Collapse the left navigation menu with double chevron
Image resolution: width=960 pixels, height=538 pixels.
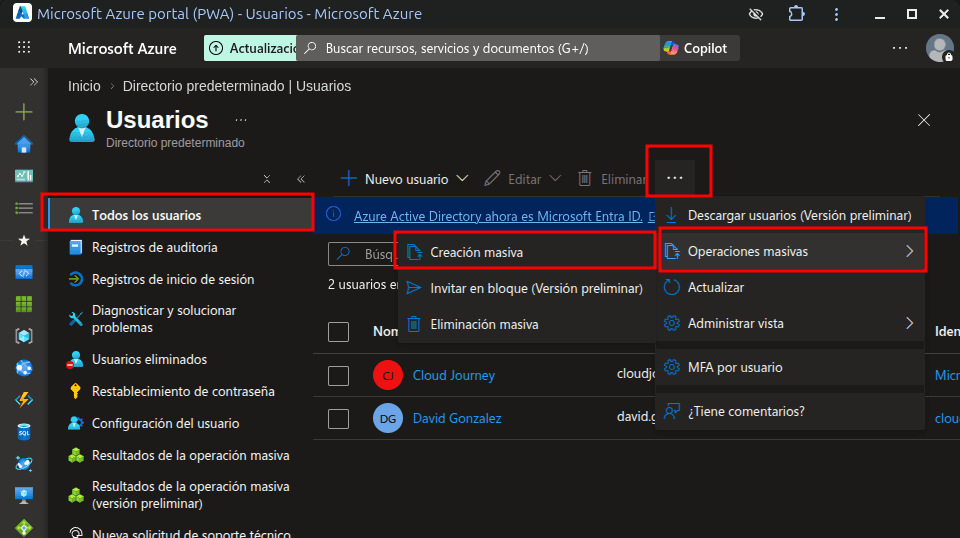tap(301, 179)
